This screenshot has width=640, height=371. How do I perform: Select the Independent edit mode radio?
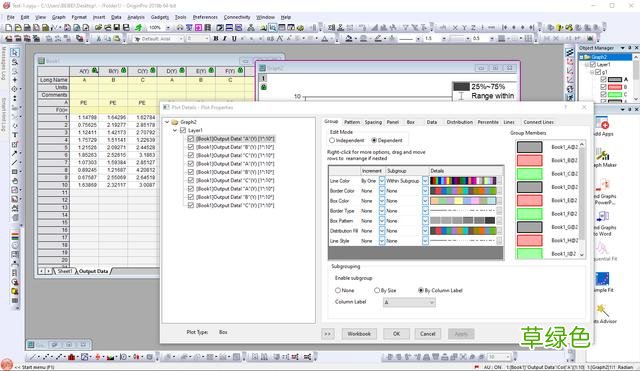pyautogui.click(x=332, y=140)
